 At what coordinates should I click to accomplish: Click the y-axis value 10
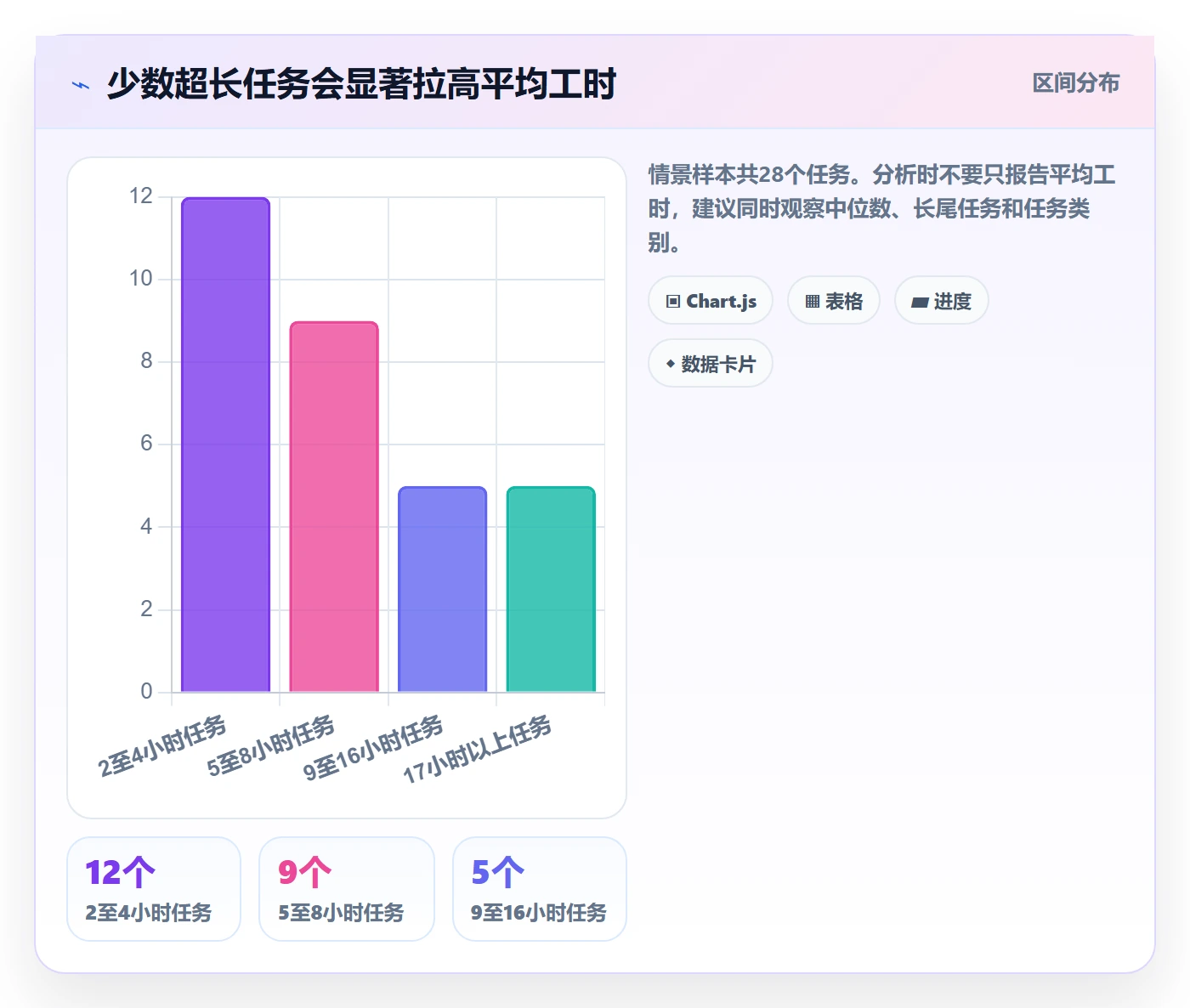pyautogui.click(x=141, y=279)
